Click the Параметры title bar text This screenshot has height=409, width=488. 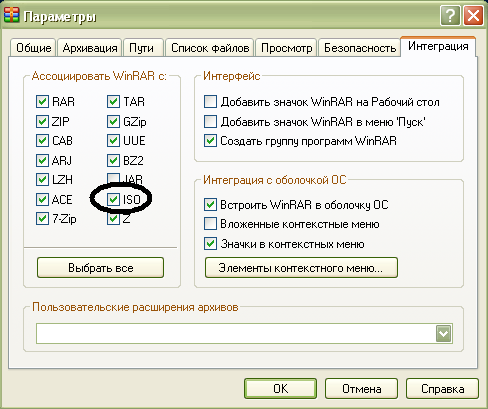pos(60,16)
